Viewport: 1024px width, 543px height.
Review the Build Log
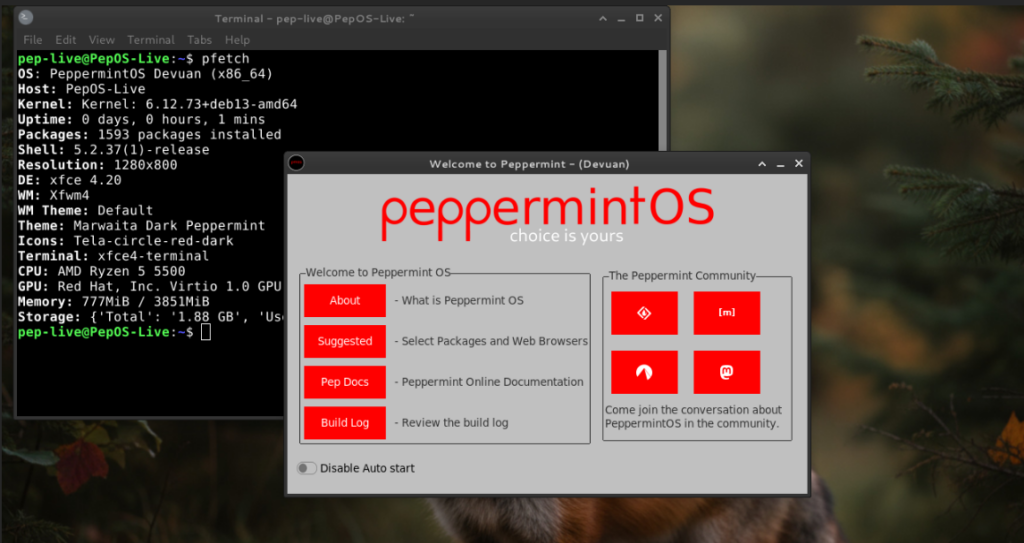click(345, 423)
